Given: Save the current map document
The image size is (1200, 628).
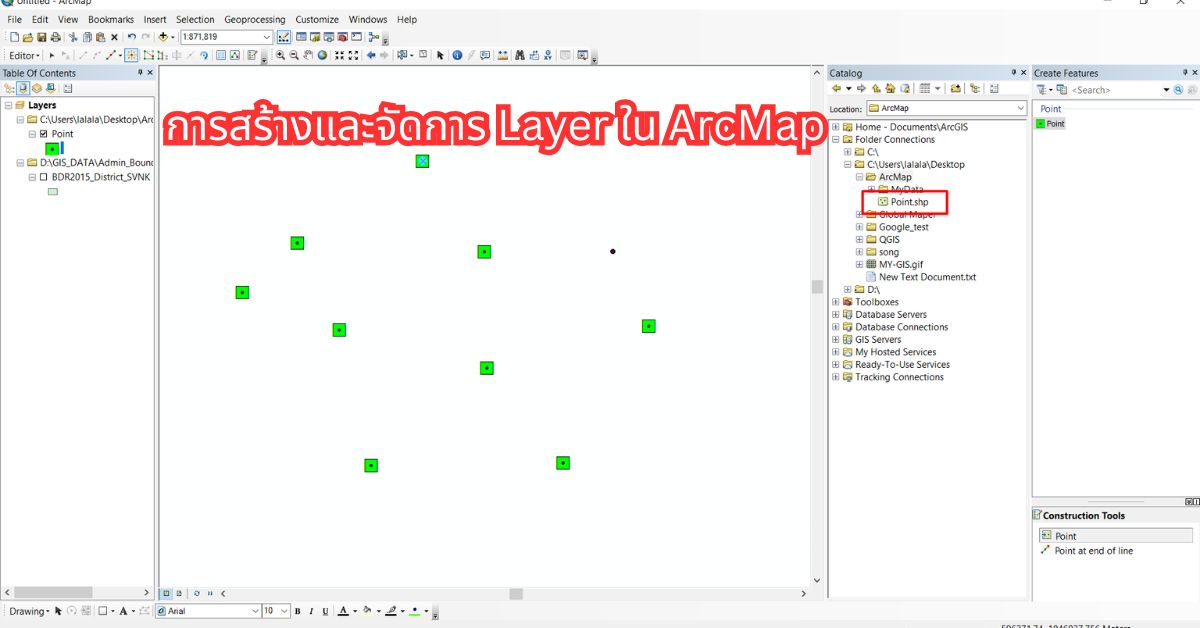Looking at the screenshot, I should click(x=42, y=37).
